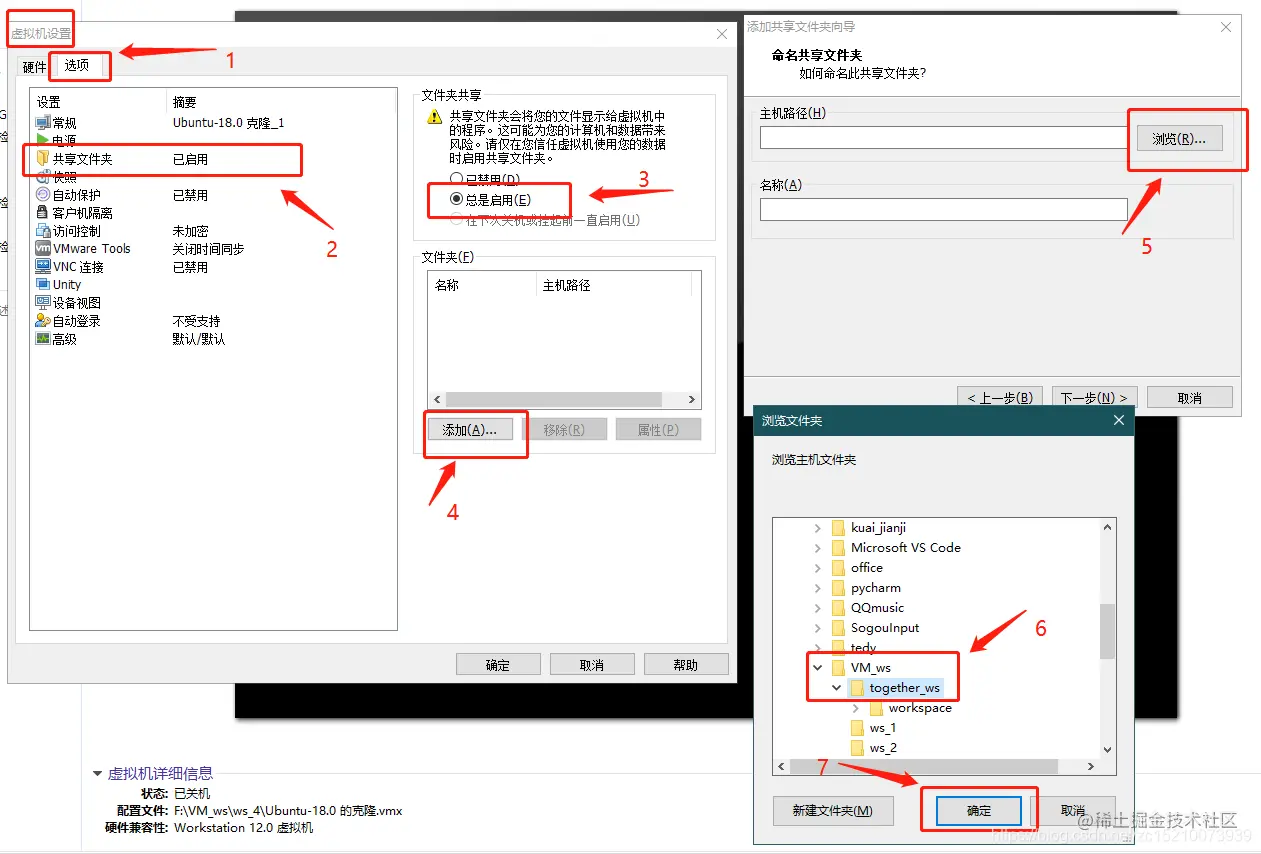Click the 主机路径 input field
The height and width of the screenshot is (854, 1261).
pos(943,138)
